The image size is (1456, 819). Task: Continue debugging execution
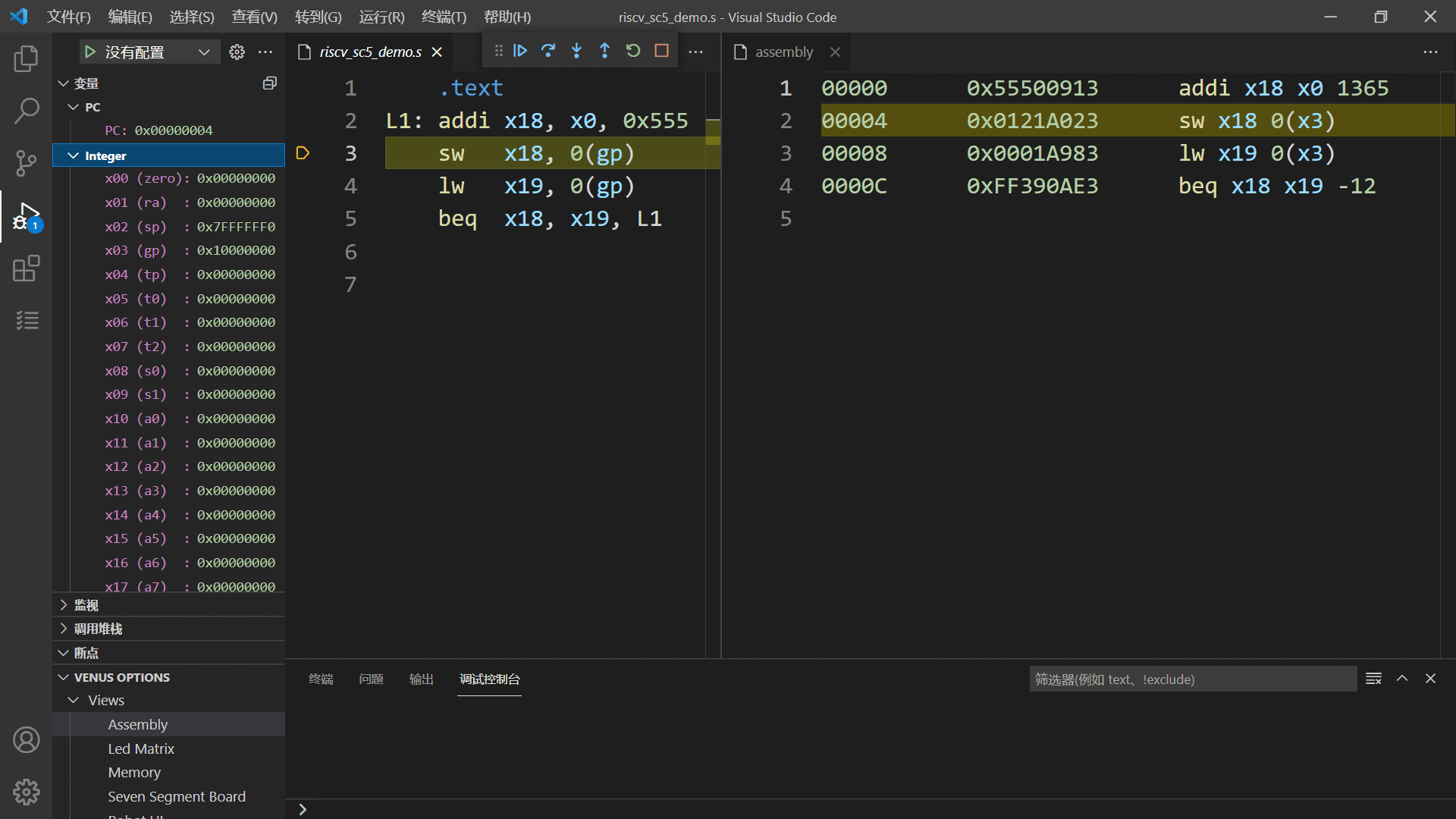click(520, 51)
